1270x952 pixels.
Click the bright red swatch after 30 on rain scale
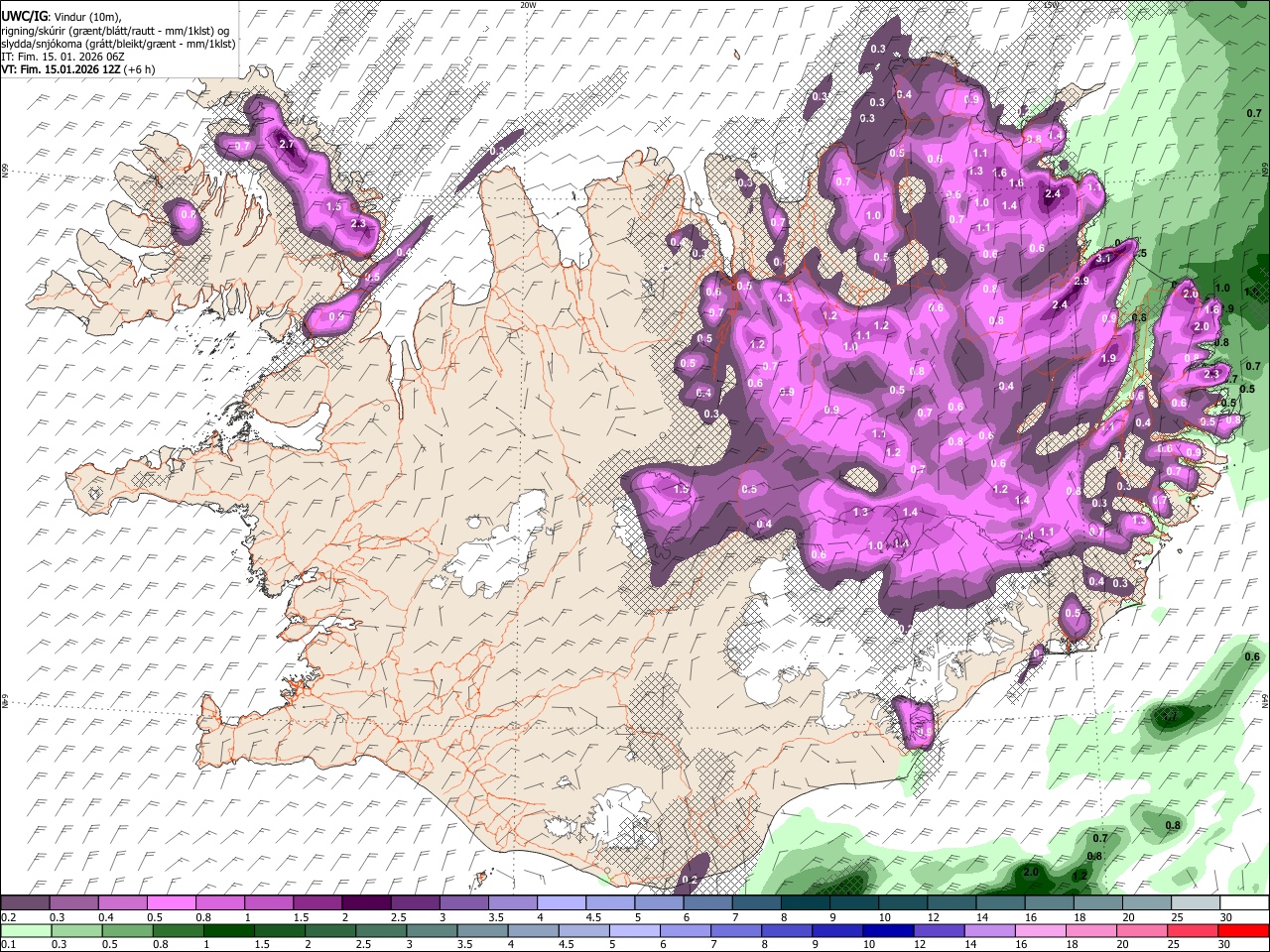1244,930
